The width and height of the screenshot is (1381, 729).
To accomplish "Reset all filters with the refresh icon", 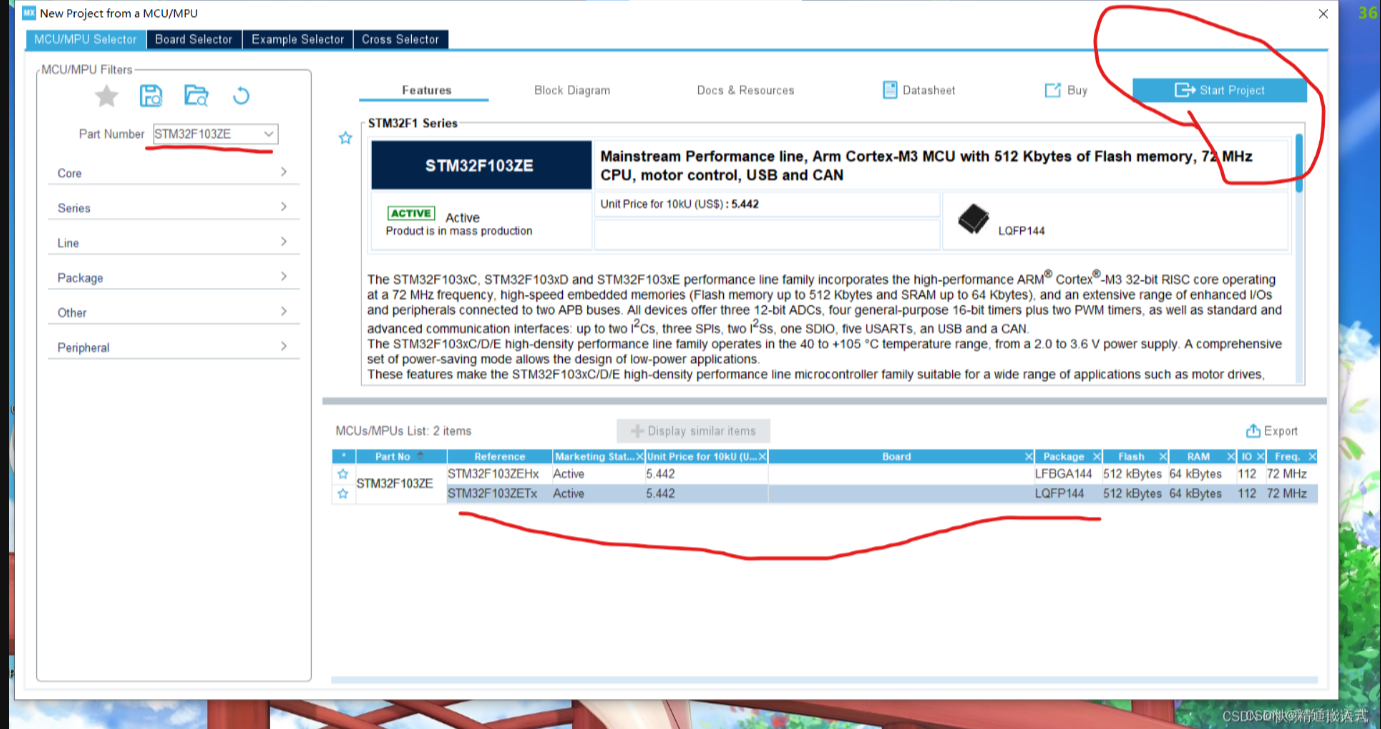I will tap(241, 96).
